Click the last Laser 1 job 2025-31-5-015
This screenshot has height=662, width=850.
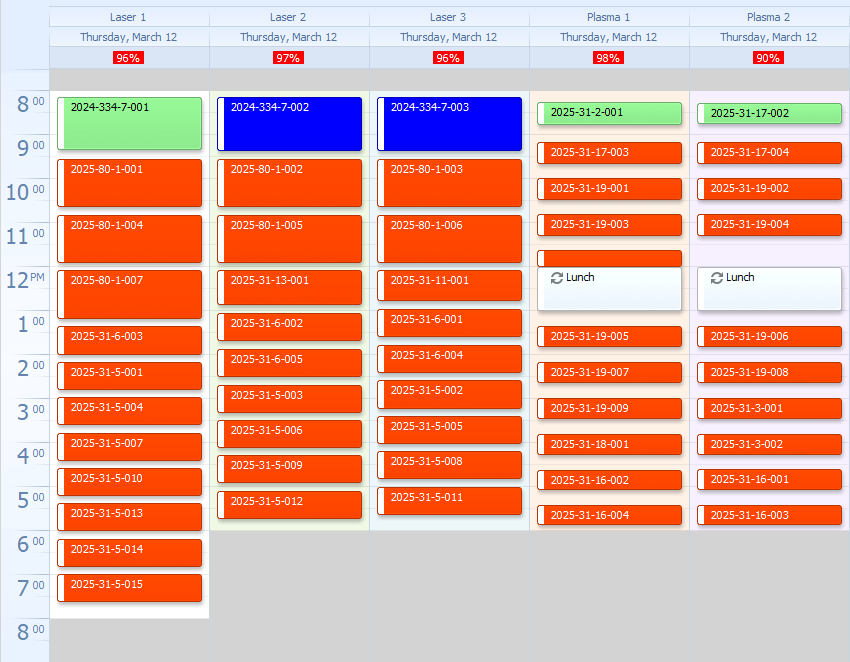click(130, 588)
